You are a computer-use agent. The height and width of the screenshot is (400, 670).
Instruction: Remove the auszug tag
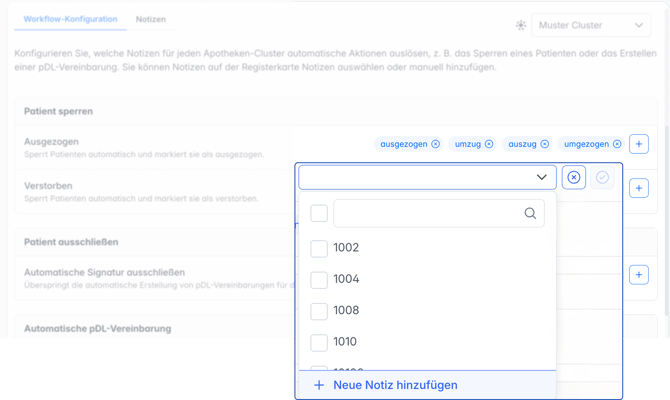coord(544,144)
